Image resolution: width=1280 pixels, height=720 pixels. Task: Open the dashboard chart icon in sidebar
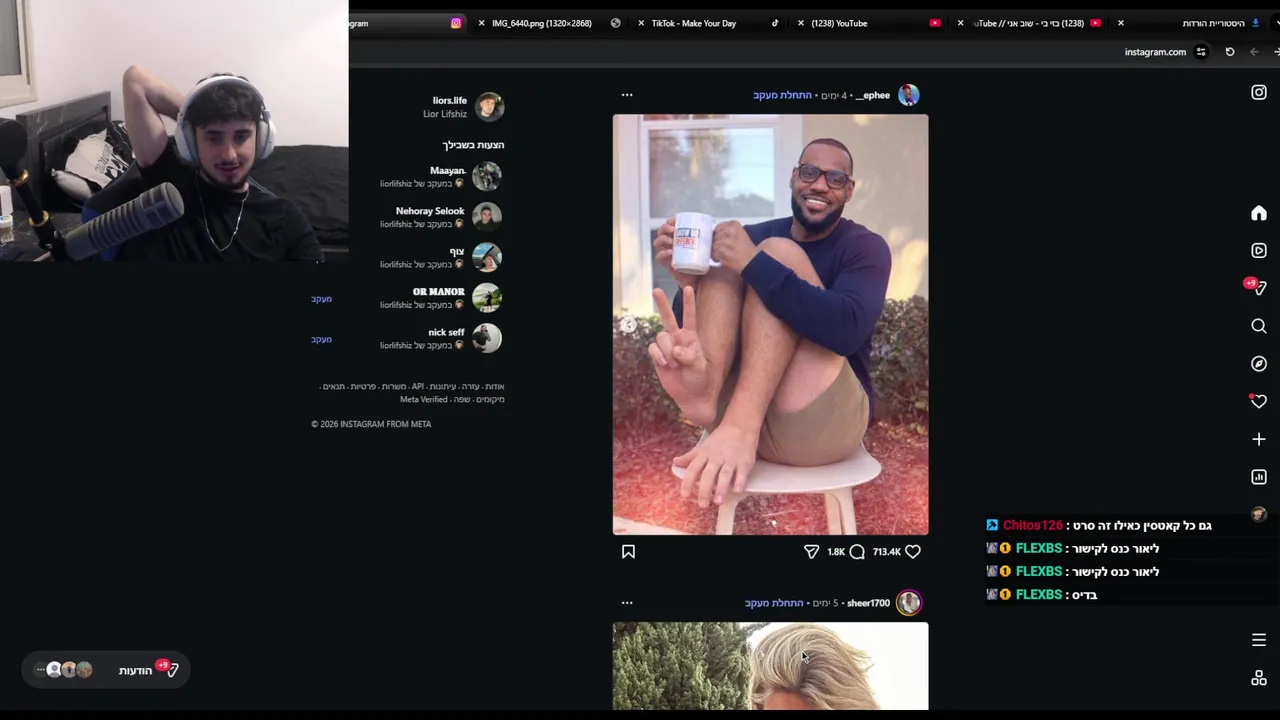click(1259, 477)
